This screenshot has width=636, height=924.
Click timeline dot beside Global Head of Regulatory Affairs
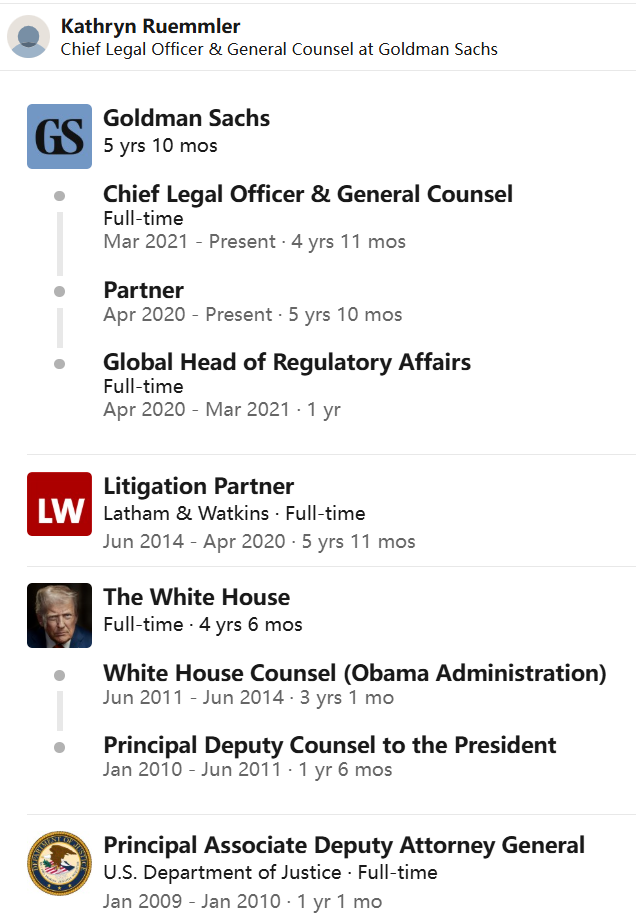pos(60,364)
